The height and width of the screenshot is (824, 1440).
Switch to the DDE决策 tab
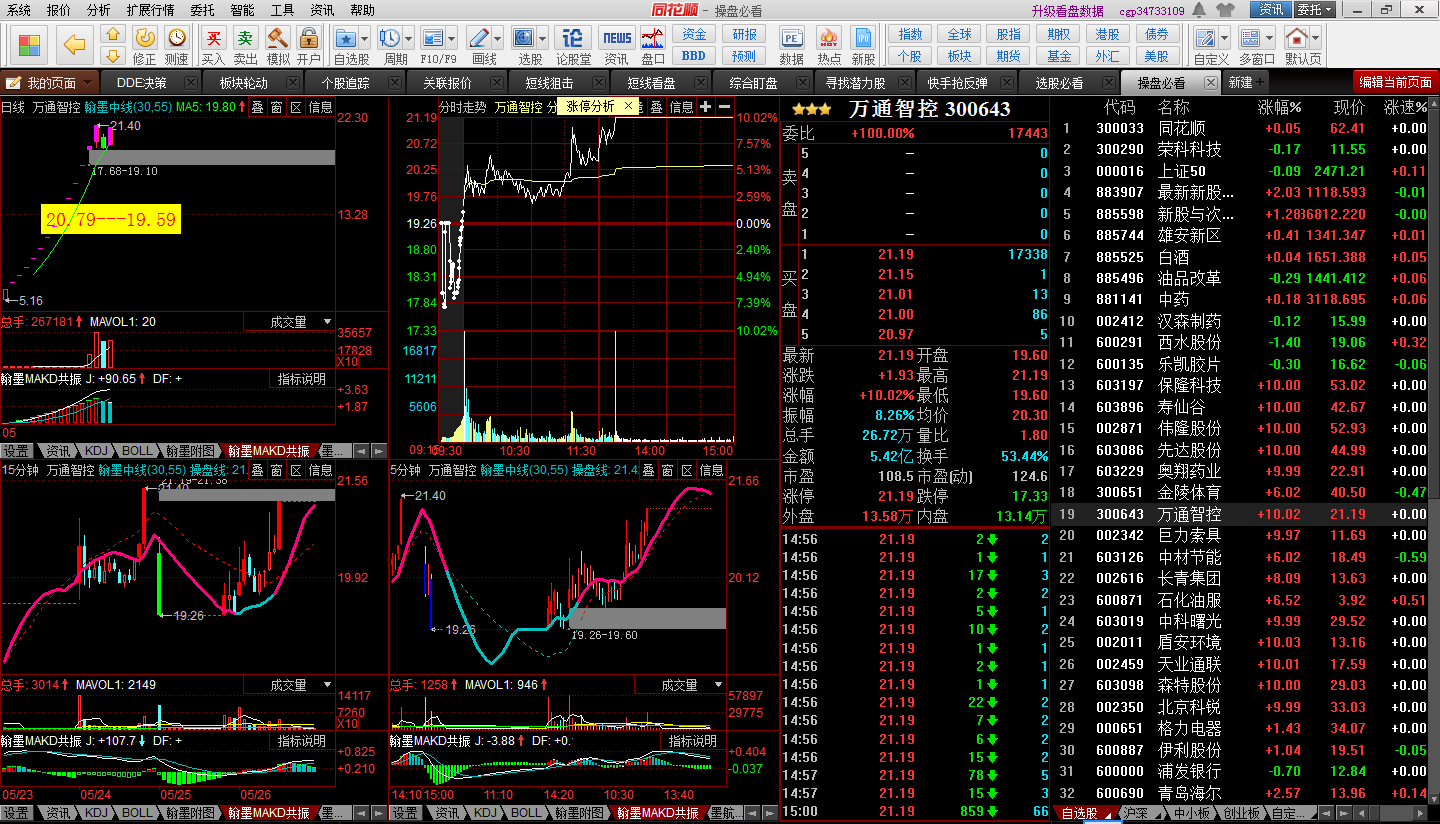click(142, 83)
